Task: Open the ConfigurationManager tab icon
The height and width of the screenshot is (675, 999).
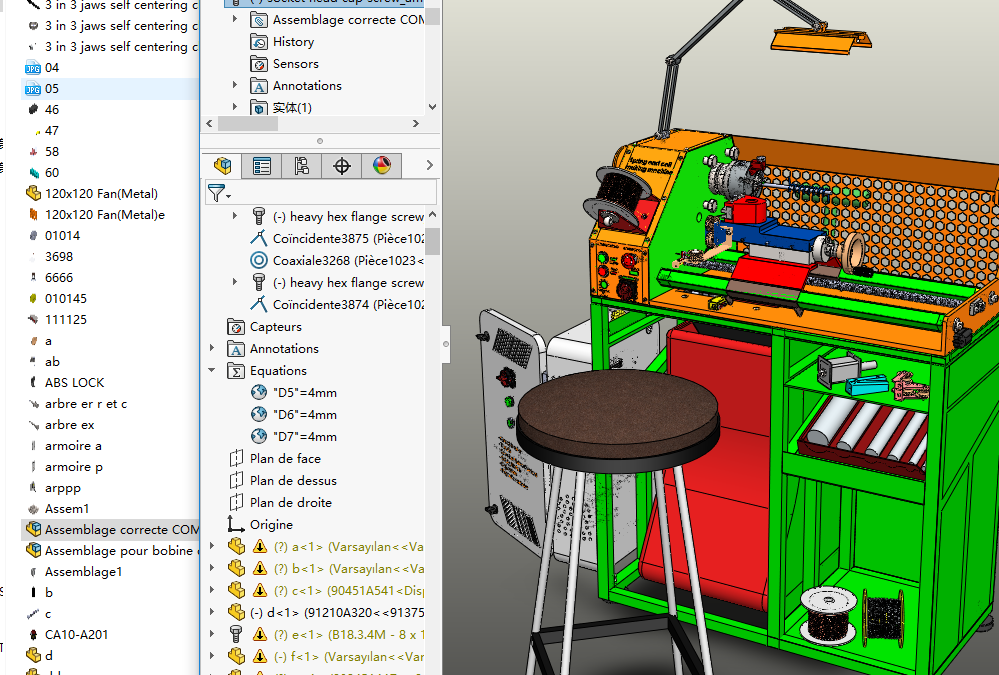Action: coord(301,166)
